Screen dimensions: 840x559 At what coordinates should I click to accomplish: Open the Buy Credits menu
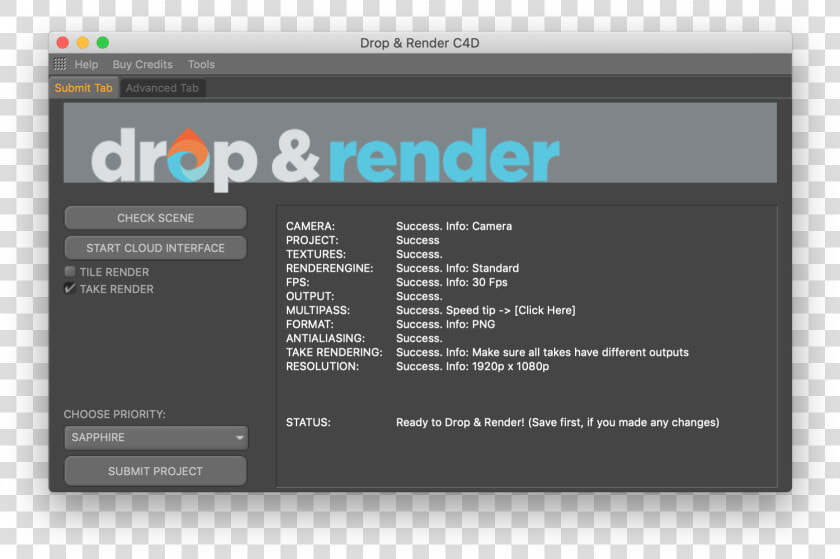[x=142, y=64]
